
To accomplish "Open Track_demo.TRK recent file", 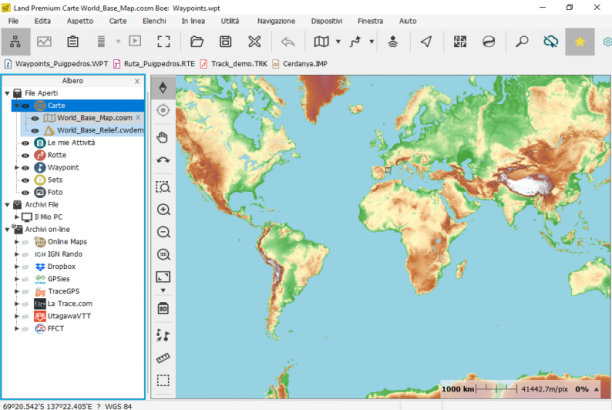I will click(234, 64).
